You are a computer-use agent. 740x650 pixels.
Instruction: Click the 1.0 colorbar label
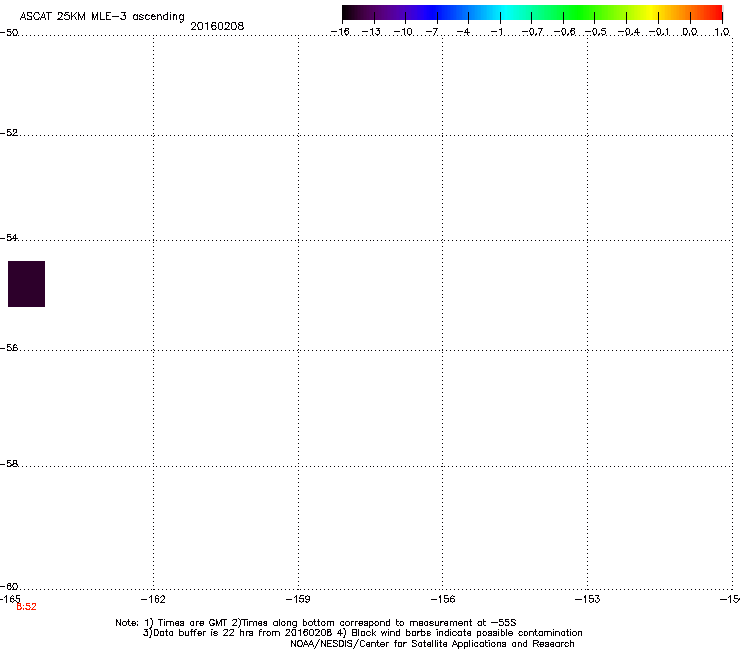point(722,32)
